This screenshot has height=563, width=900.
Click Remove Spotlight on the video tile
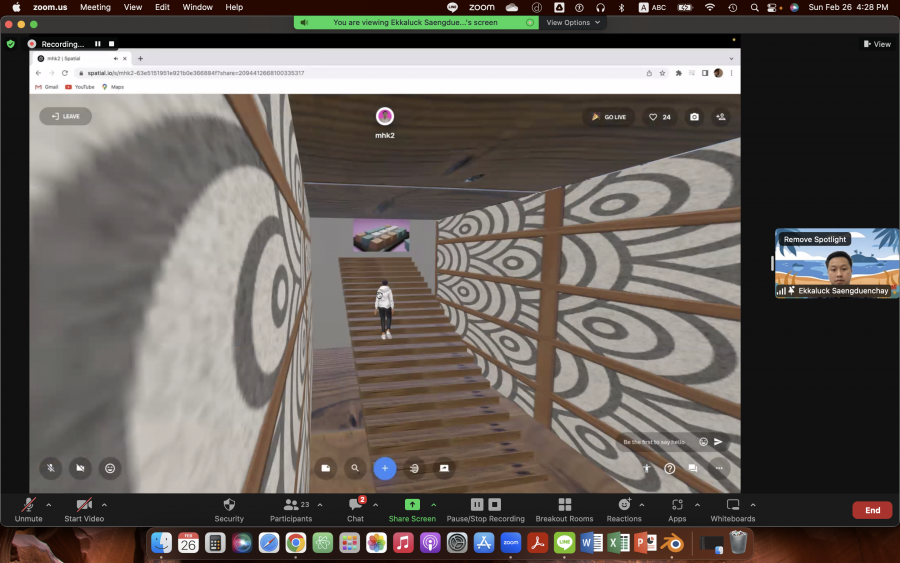point(815,240)
